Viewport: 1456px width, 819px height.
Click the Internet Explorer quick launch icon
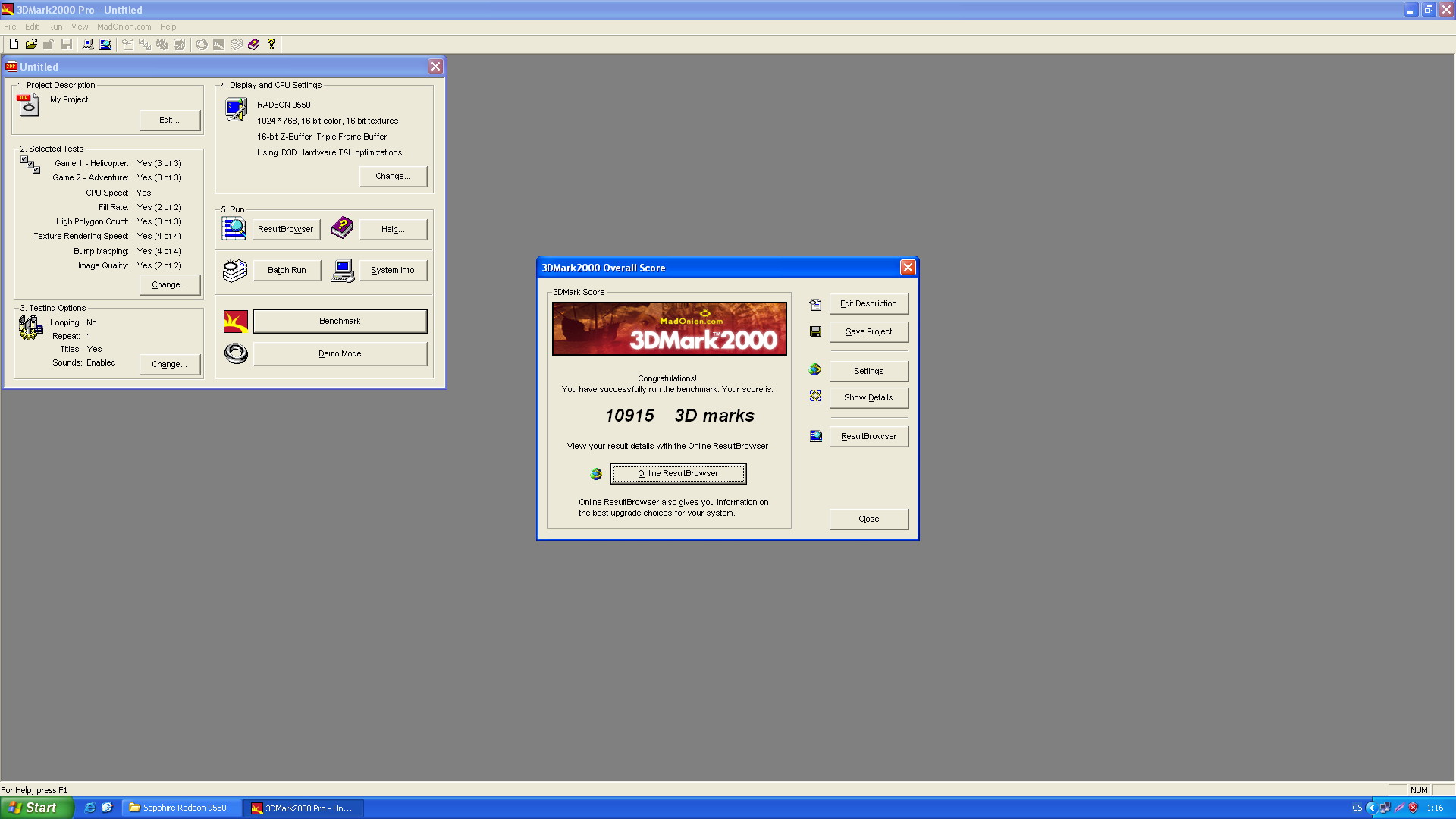pos(89,808)
